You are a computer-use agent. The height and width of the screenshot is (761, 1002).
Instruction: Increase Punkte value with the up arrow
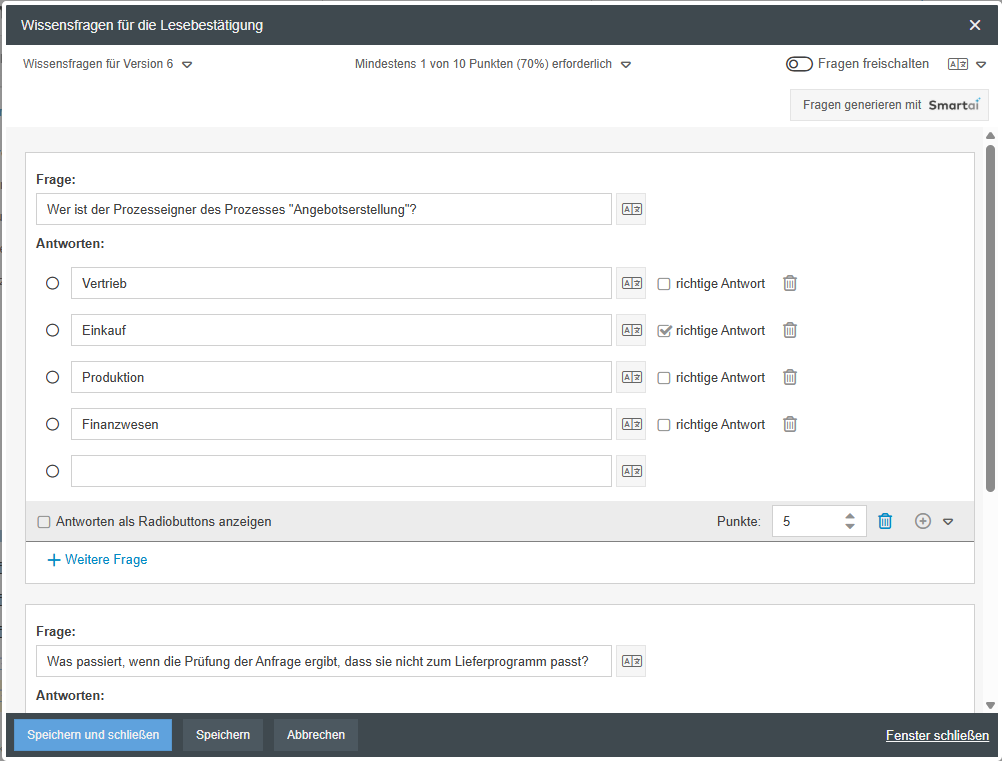coord(850,516)
